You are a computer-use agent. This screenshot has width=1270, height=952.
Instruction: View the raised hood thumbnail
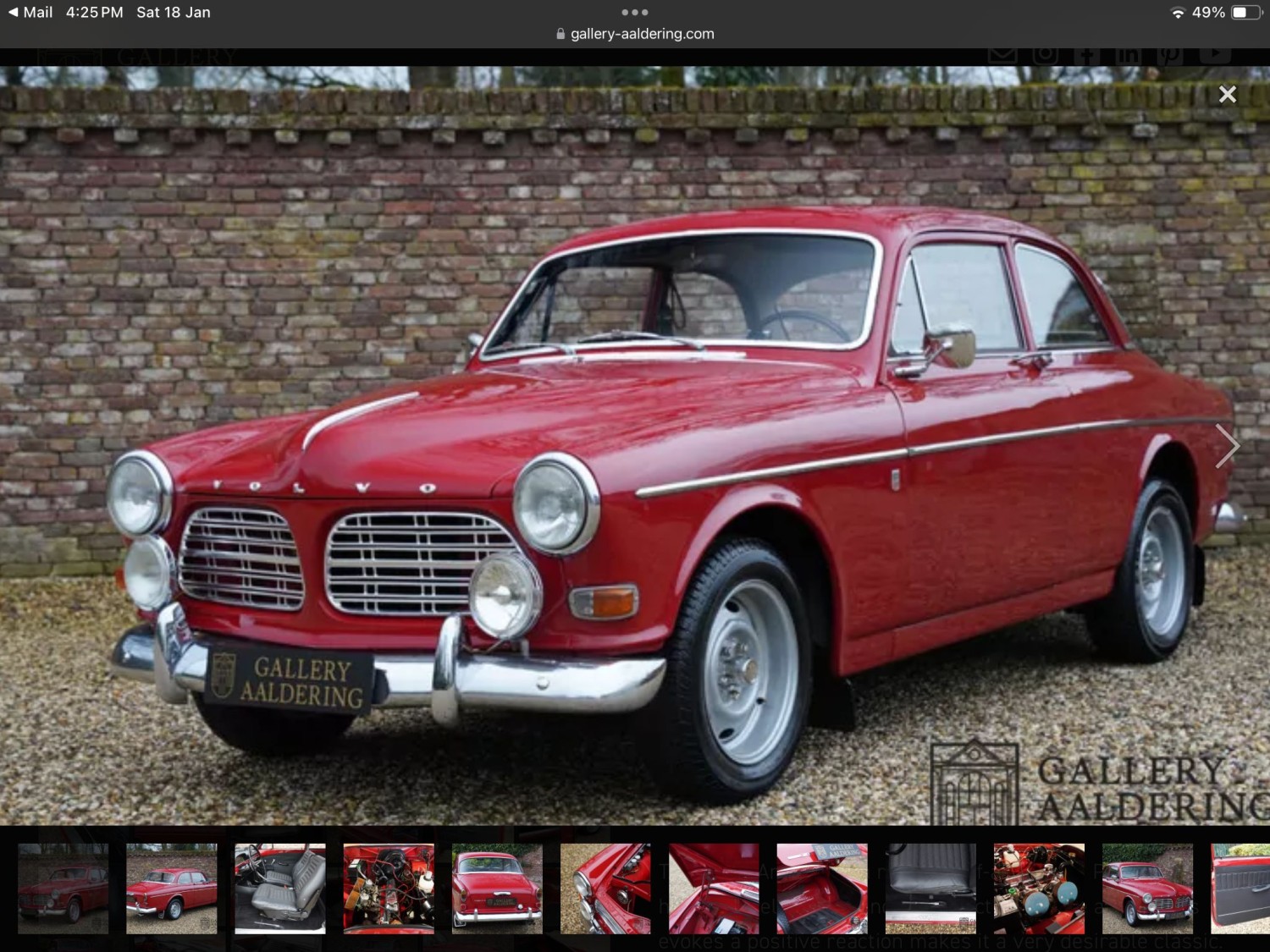pyautogui.click(x=714, y=889)
